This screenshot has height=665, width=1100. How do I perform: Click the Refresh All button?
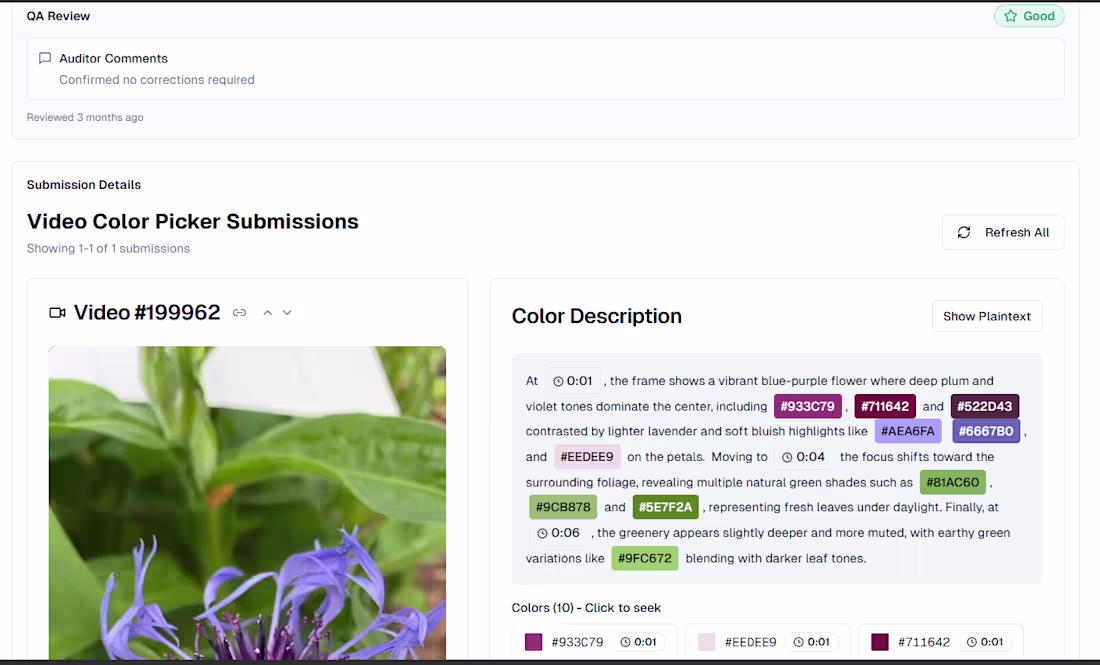(1002, 232)
